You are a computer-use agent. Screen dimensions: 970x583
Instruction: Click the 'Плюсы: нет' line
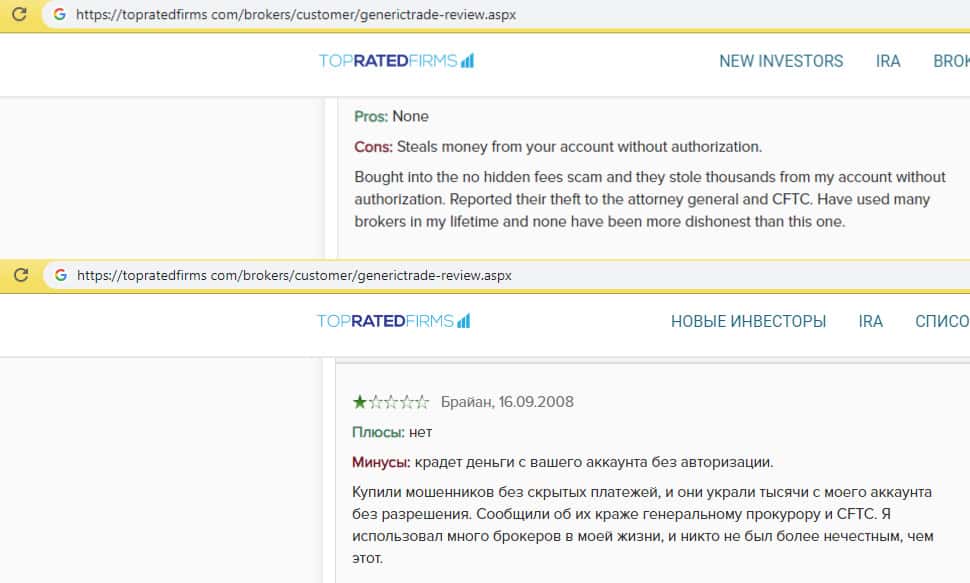[392, 432]
